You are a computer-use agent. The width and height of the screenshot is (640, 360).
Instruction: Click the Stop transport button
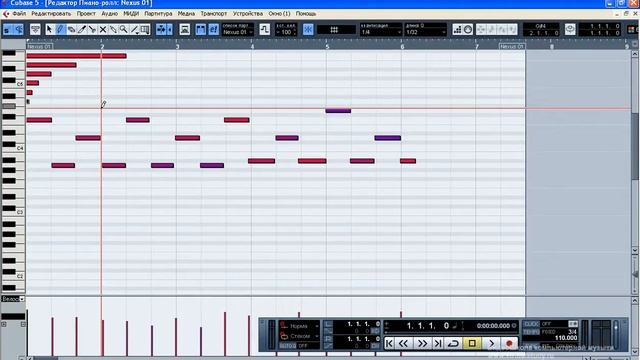(472, 344)
